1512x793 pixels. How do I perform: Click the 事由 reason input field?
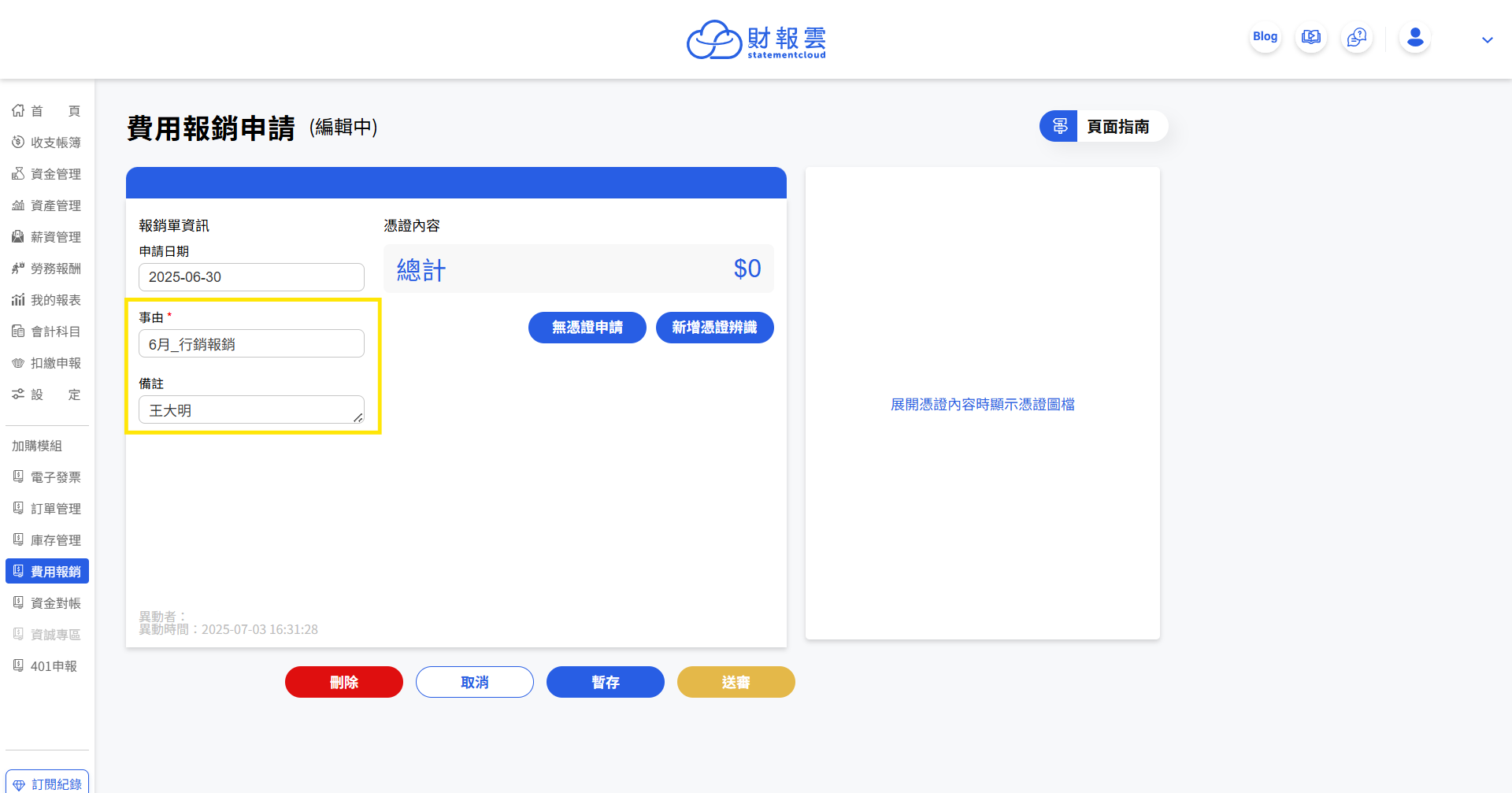click(x=251, y=343)
